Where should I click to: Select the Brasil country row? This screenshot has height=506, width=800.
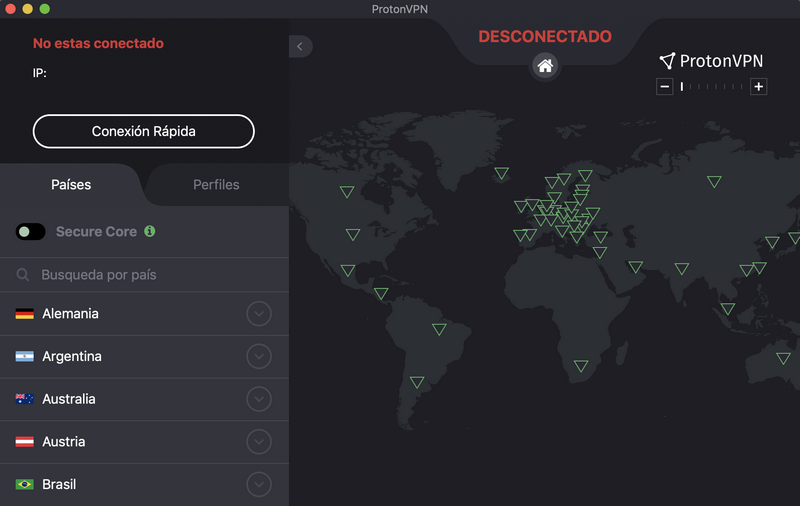(x=144, y=484)
